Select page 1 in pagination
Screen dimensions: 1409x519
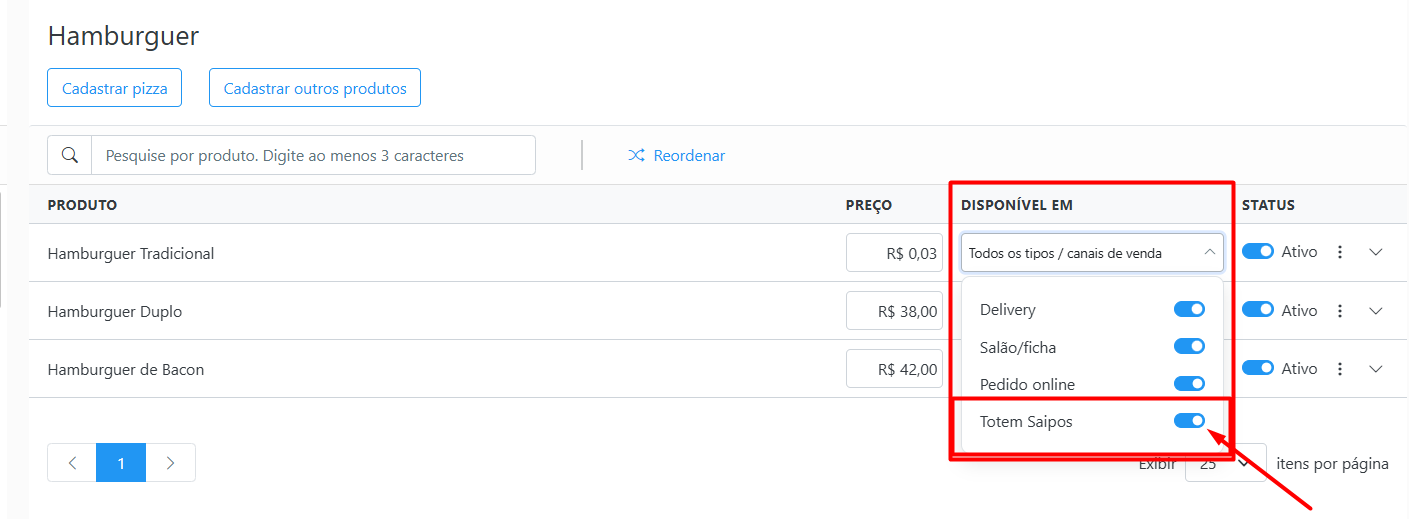pyautogui.click(x=121, y=463)
